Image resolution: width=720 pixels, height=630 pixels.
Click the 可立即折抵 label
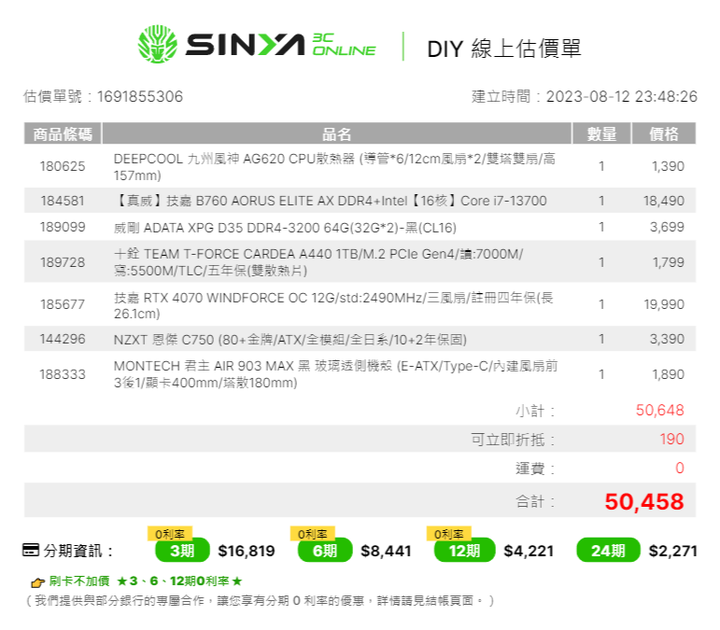513,439
